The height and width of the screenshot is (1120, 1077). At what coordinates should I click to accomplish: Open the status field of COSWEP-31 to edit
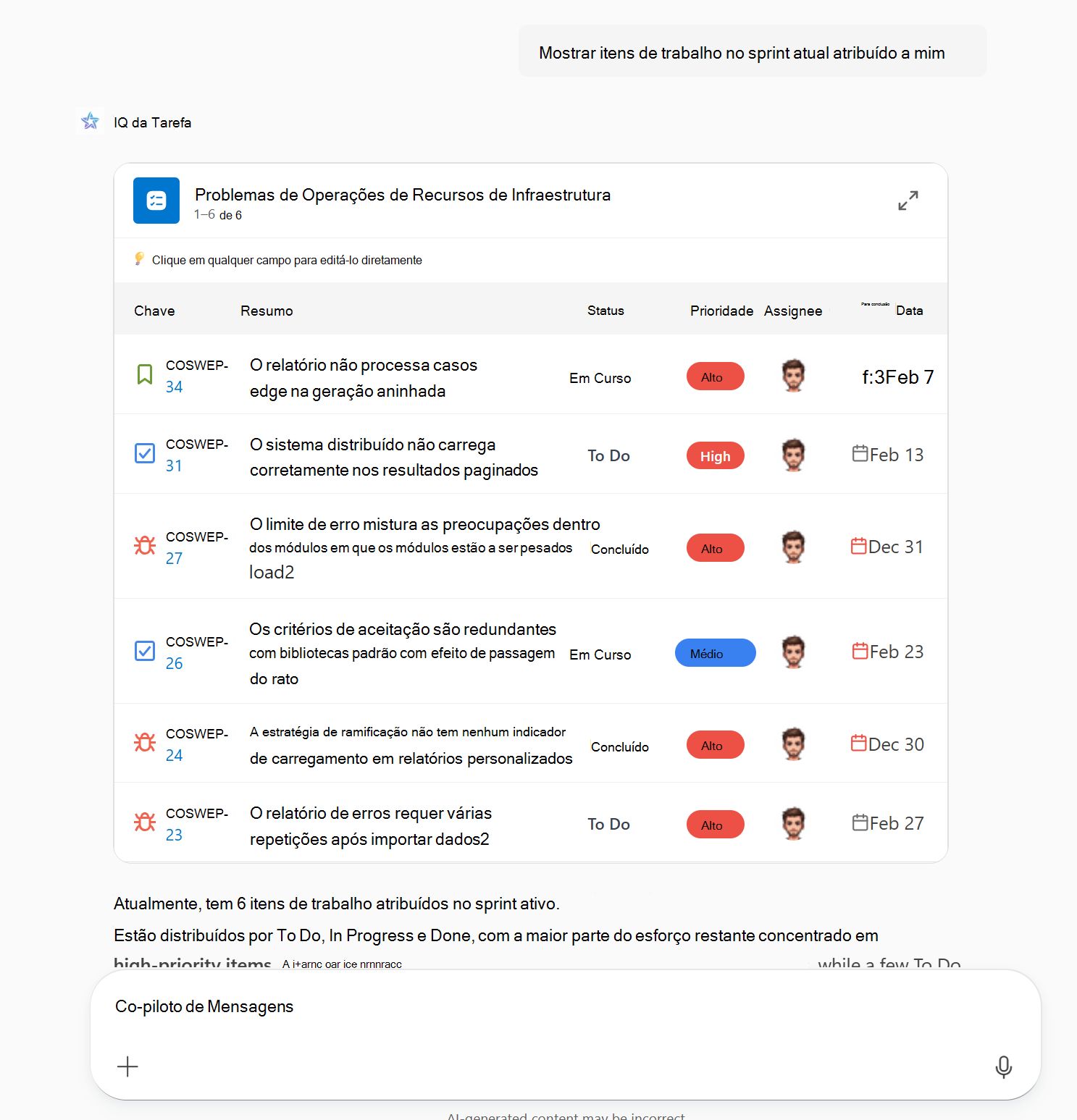[x=608, y=455]
